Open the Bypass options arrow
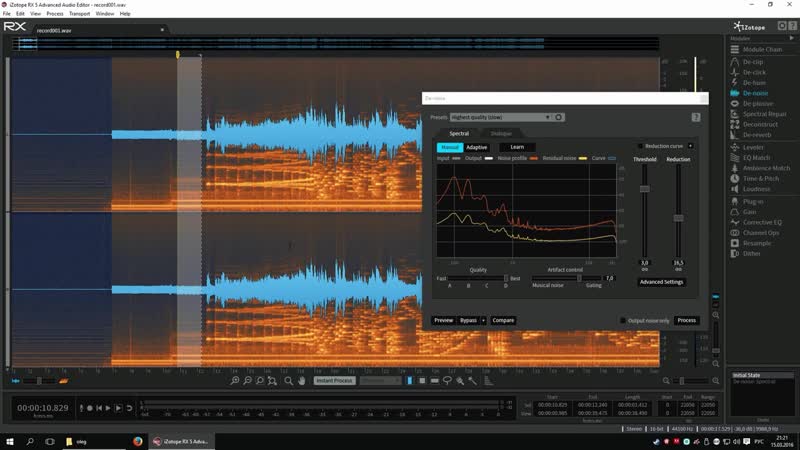Image resolution: width=800 pixels, height=450 pixels. 483,320
